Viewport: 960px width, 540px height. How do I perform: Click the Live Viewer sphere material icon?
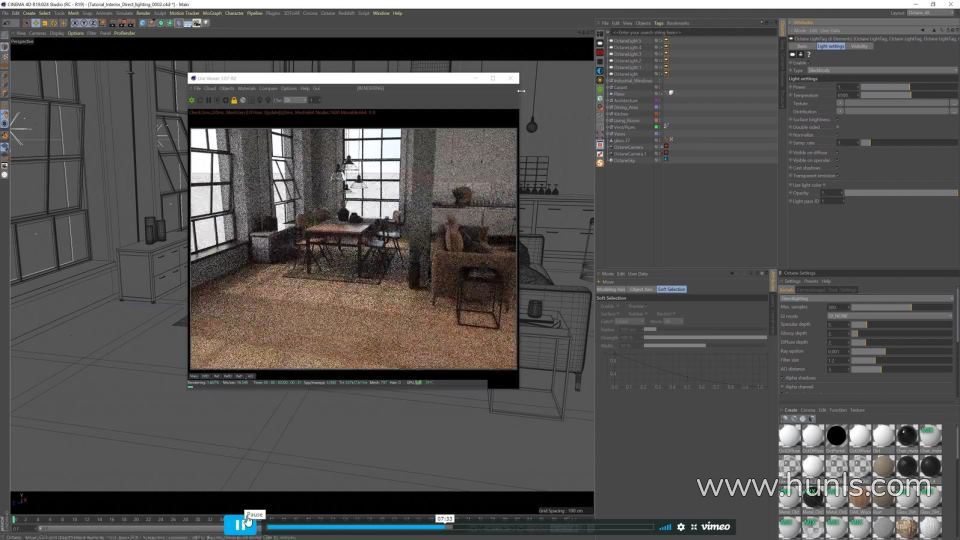tap(242, 100)
